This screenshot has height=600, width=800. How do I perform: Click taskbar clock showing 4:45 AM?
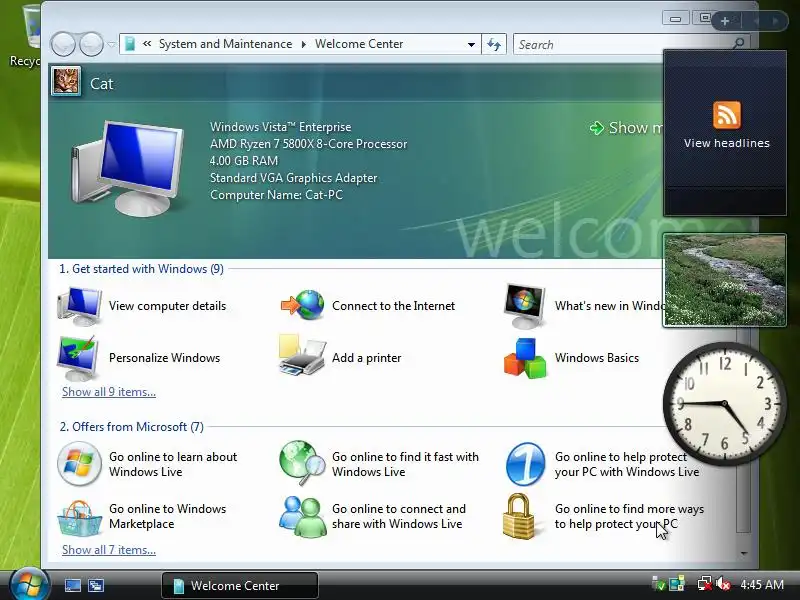click(x=762, y=584)
